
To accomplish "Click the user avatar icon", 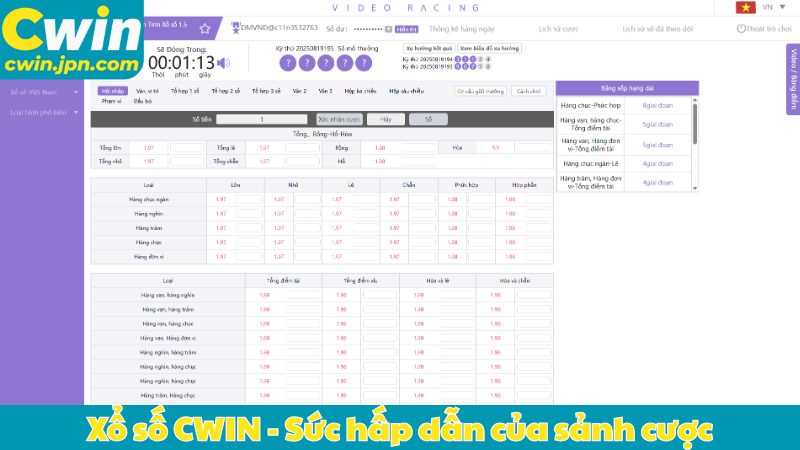I will point(235,28).
